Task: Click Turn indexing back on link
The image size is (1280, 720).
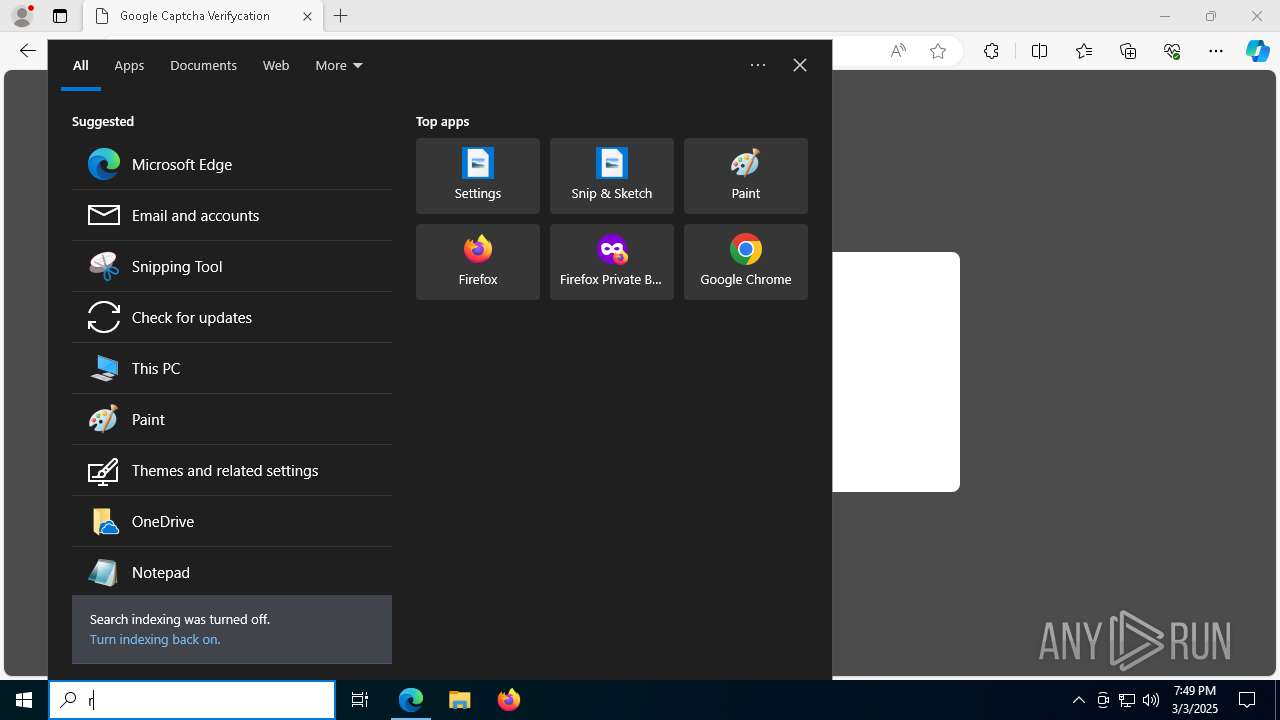Action: 155,639
